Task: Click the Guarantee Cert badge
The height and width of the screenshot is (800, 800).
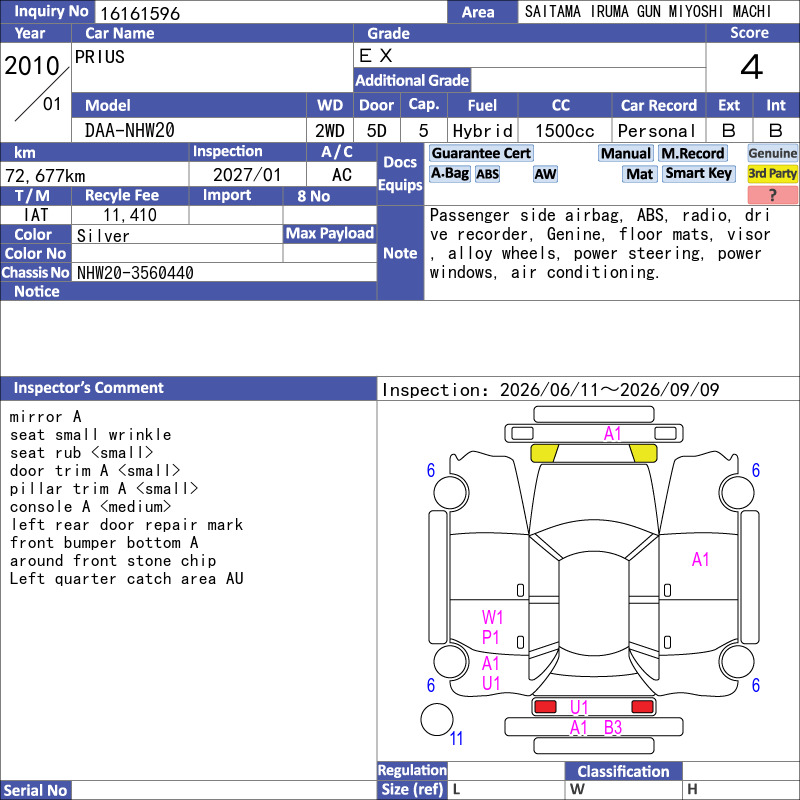Action: tap(481, 153)
